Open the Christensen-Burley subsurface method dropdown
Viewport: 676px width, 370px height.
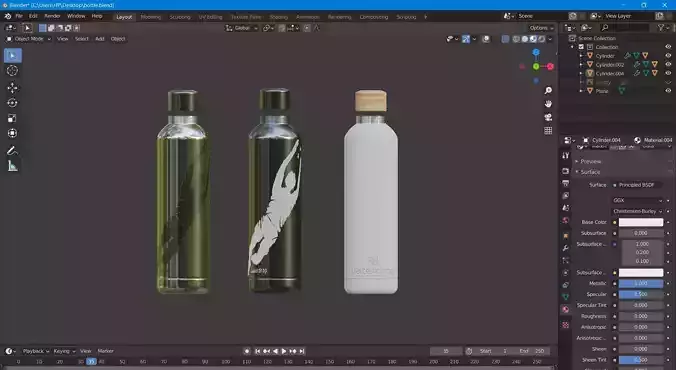tap(638, 211)
